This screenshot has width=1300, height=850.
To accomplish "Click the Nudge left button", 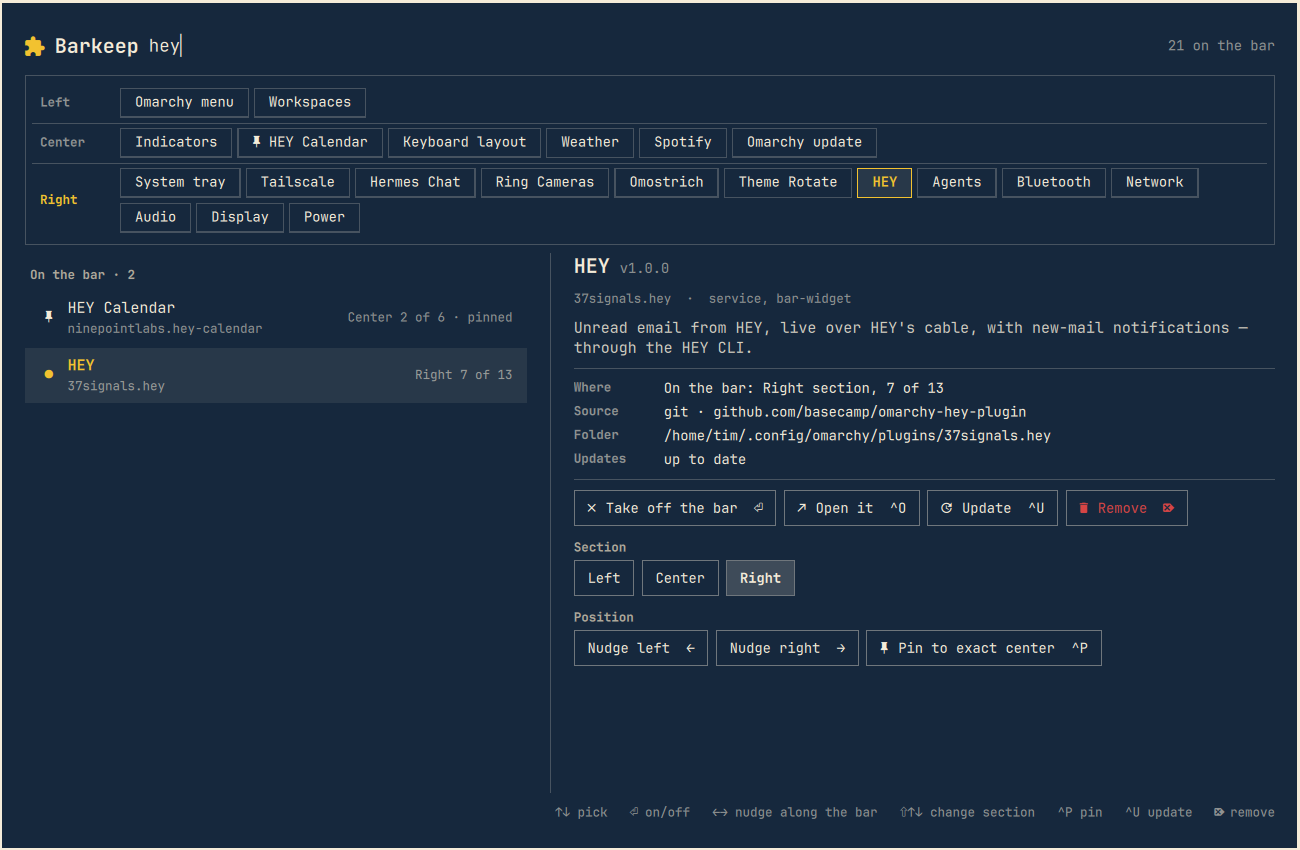I will point(641,648).
